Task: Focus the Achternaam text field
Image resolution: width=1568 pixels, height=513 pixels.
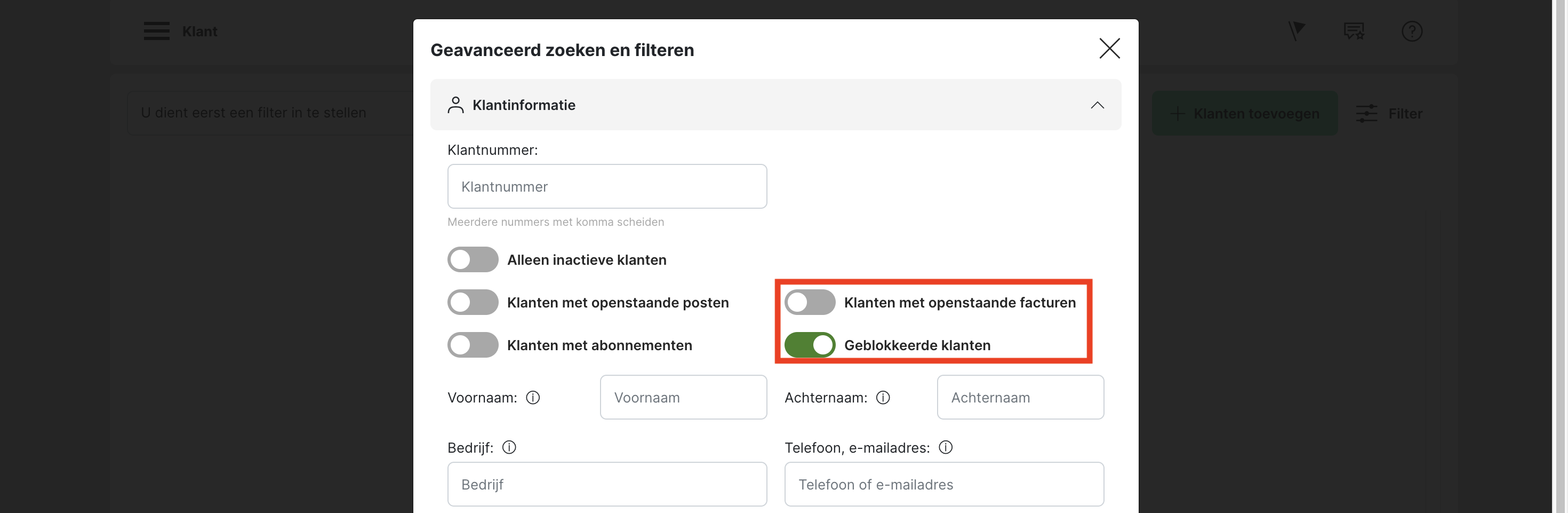Action: click(1020, 398)
